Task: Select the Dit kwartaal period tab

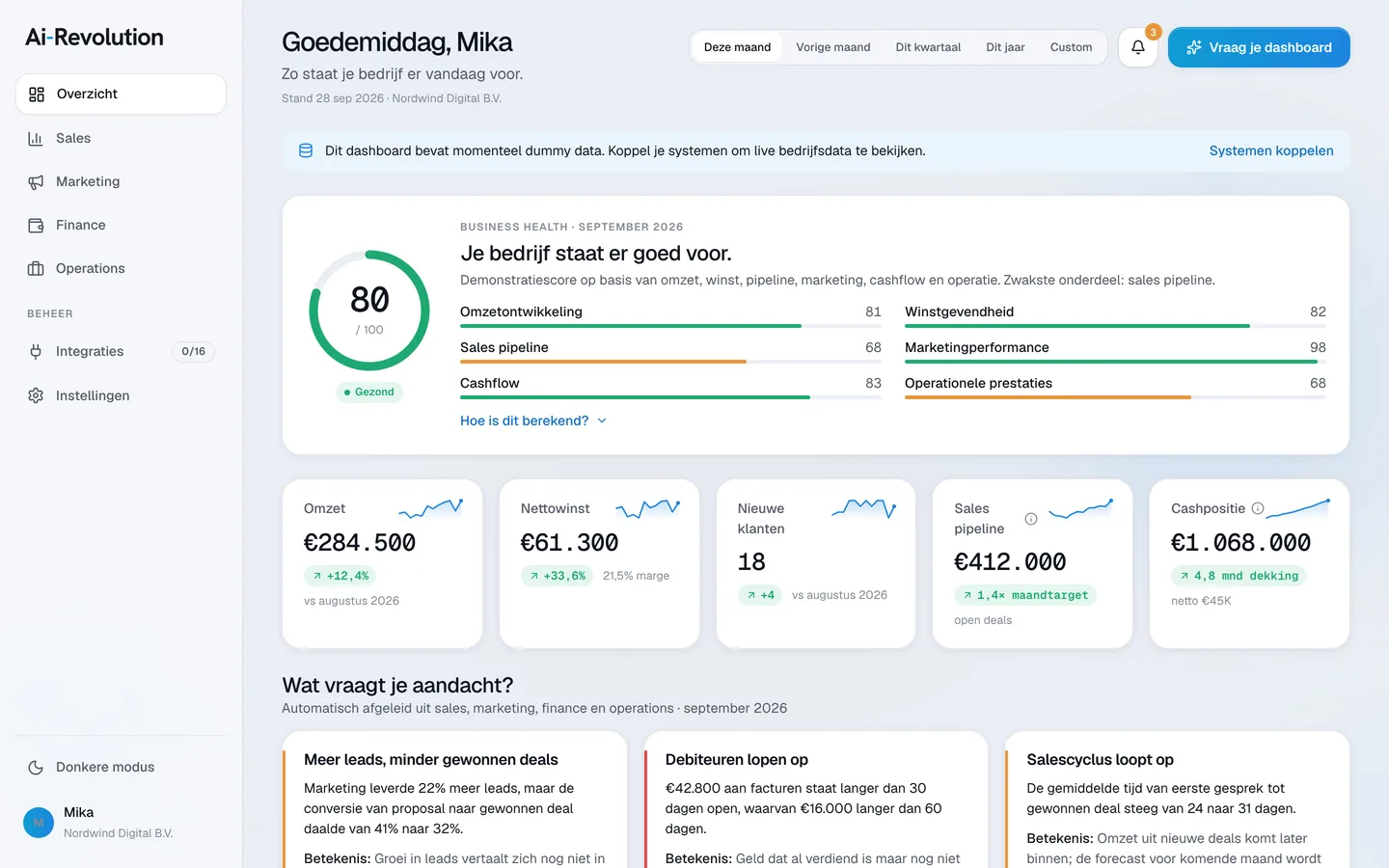Action: tap(928, 47)
